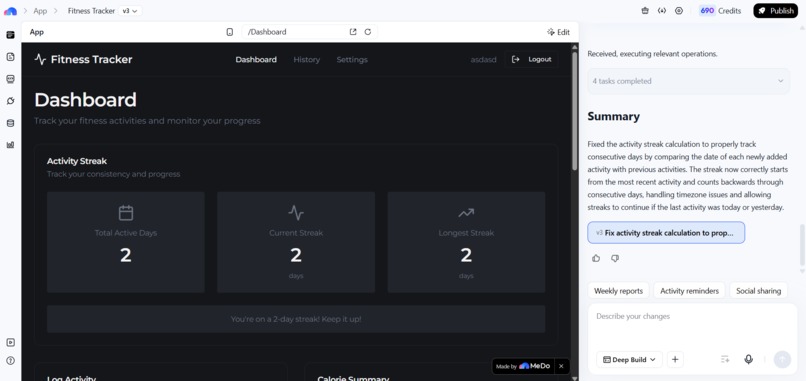This screenshot has height=381, width=806.
Task: Switch to the Settings nav tab
Action: tap(352, 60)
